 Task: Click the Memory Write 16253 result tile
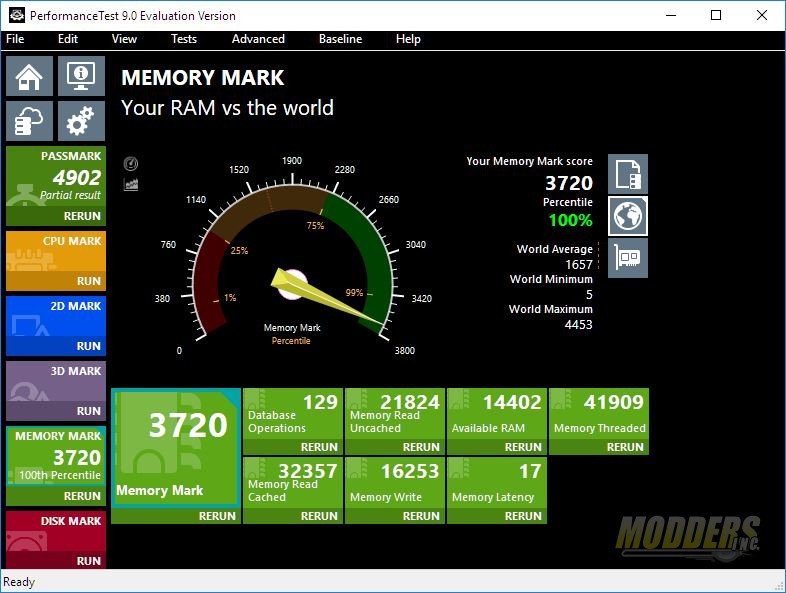click(x=395, y=483)
